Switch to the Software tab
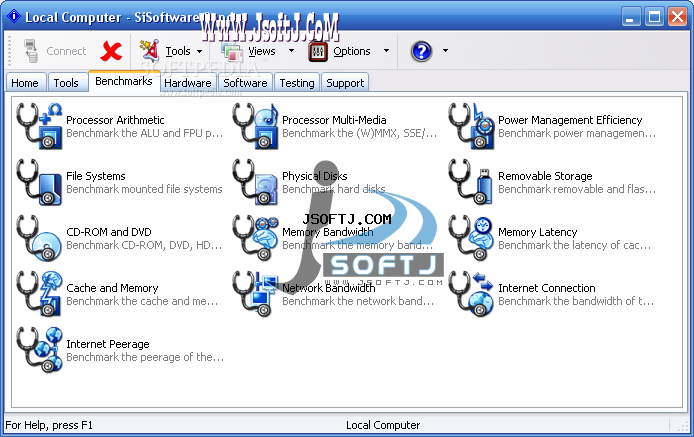The image size is (694, 437). click(245, 83)
